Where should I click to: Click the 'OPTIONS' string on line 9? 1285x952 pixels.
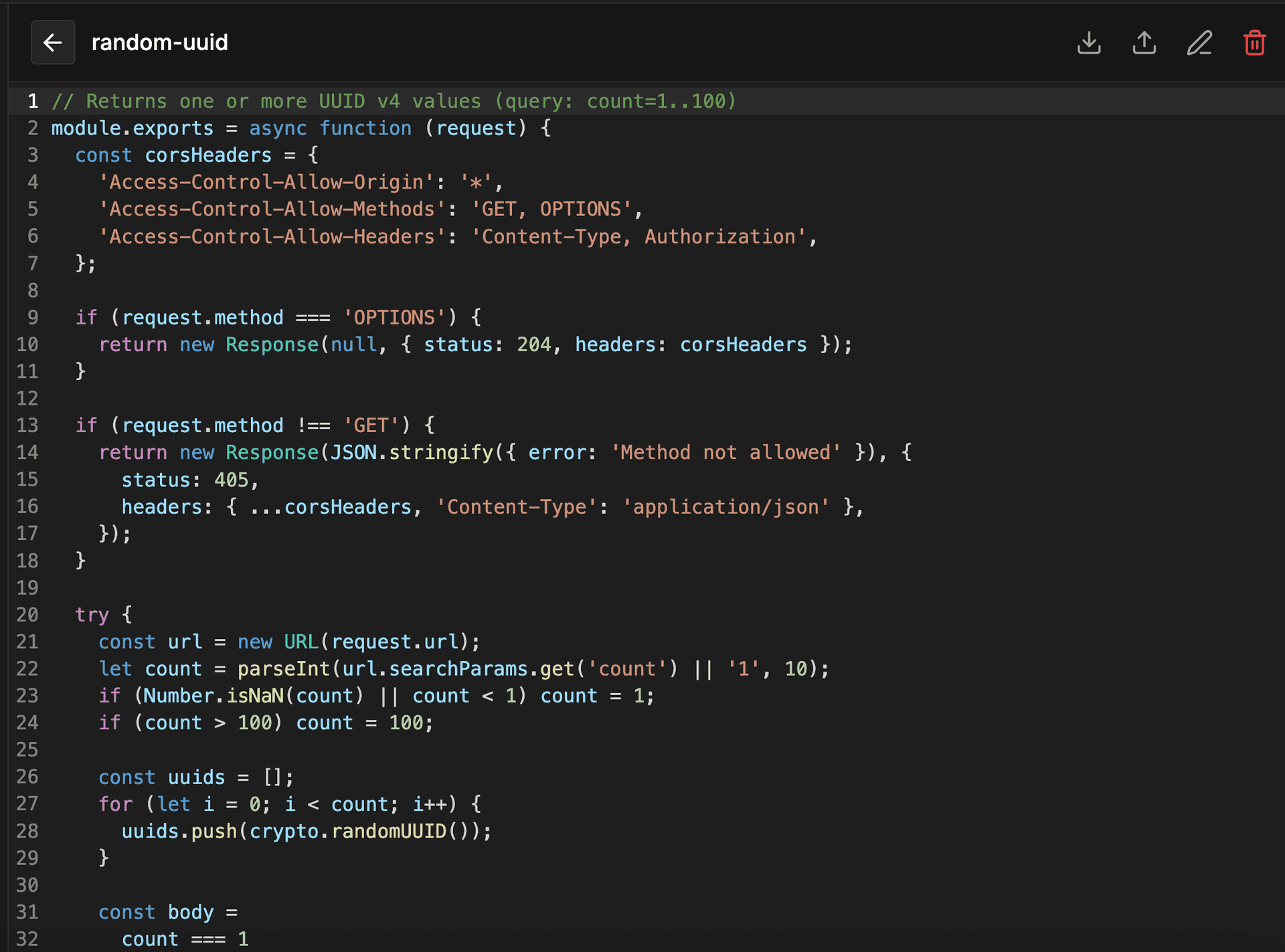[x=396, y=317]
